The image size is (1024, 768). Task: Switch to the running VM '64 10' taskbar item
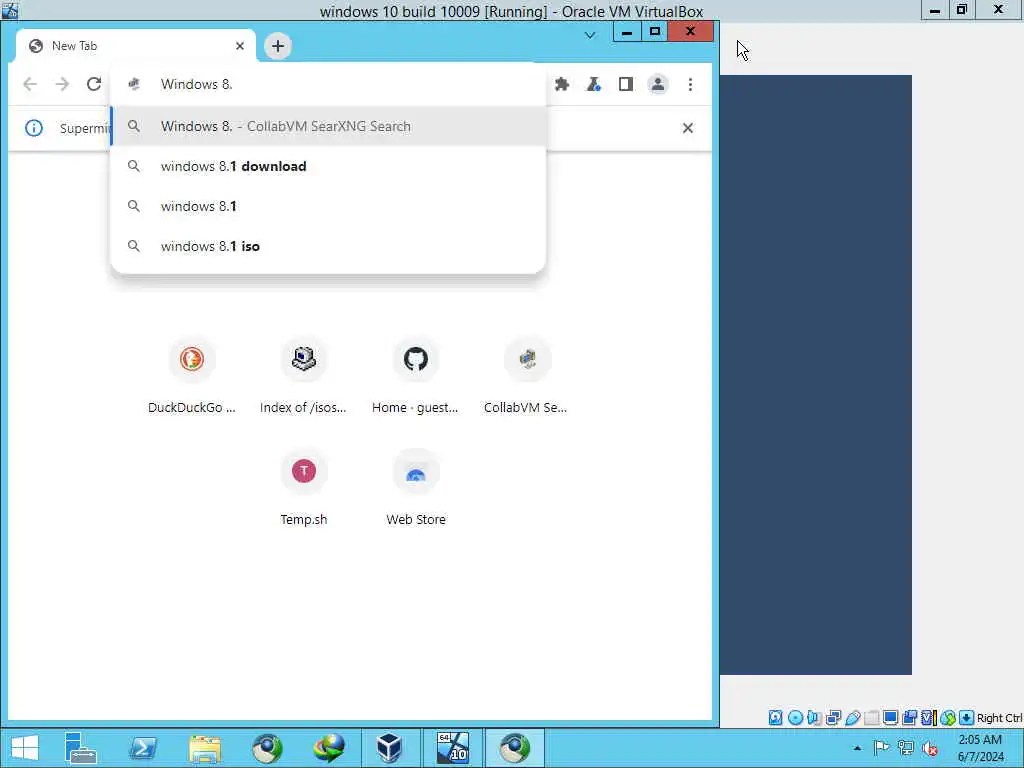[453, 748]
